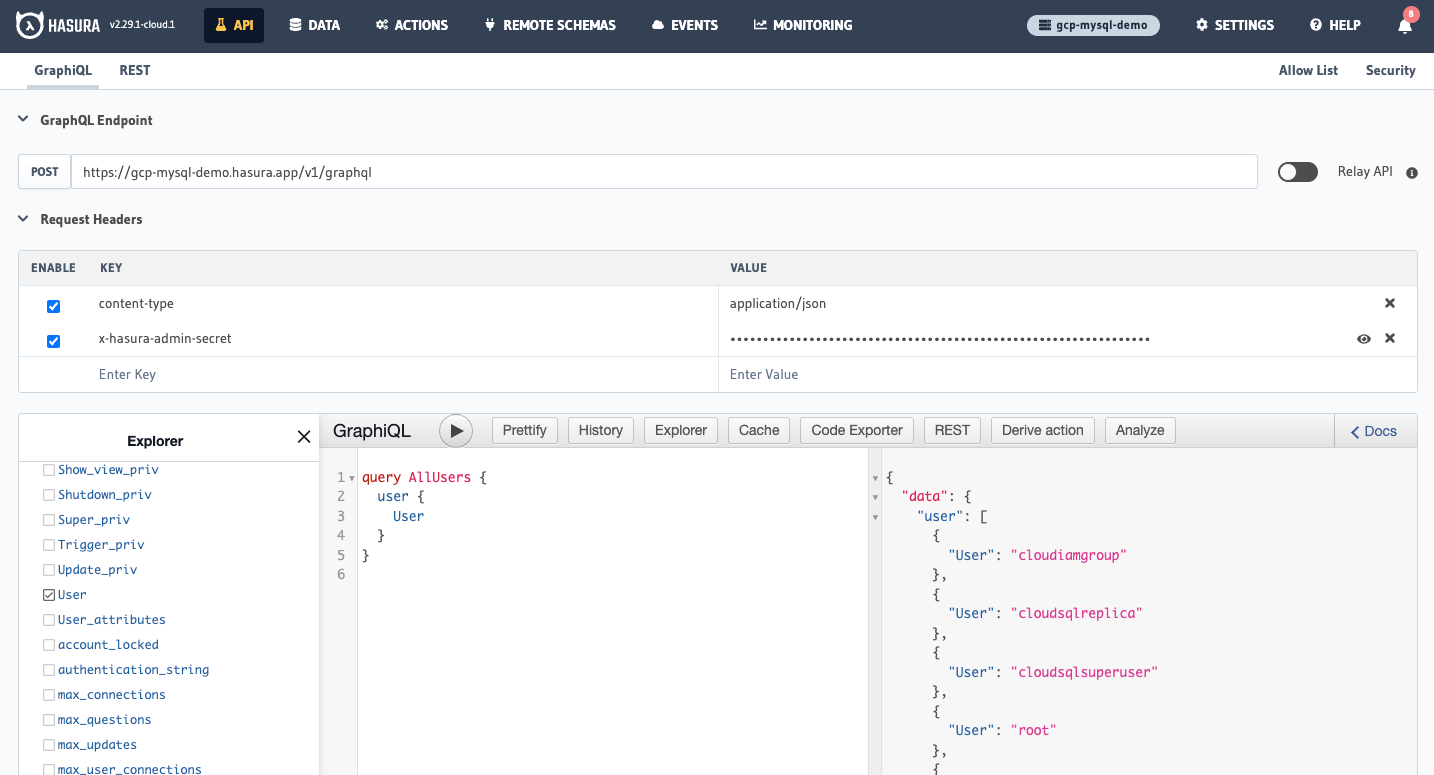Click "cloudiamgroup" in the response
Image resolution: width=1434 pixels, height=775 pixels.
tap(1069, 555)
